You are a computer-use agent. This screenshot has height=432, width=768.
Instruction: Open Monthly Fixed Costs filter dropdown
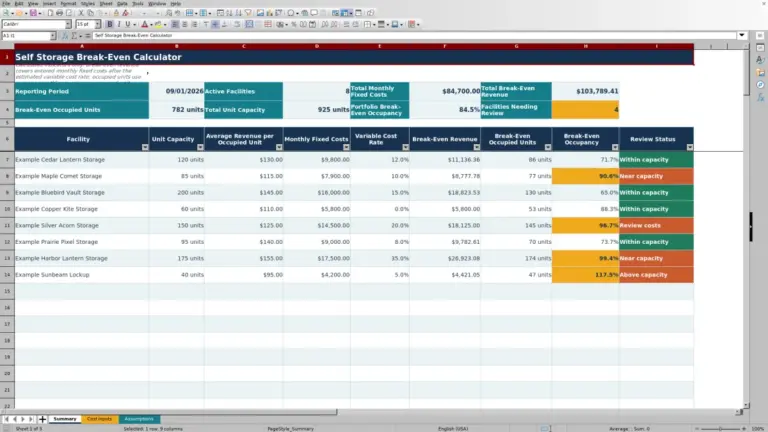[346, 147]
